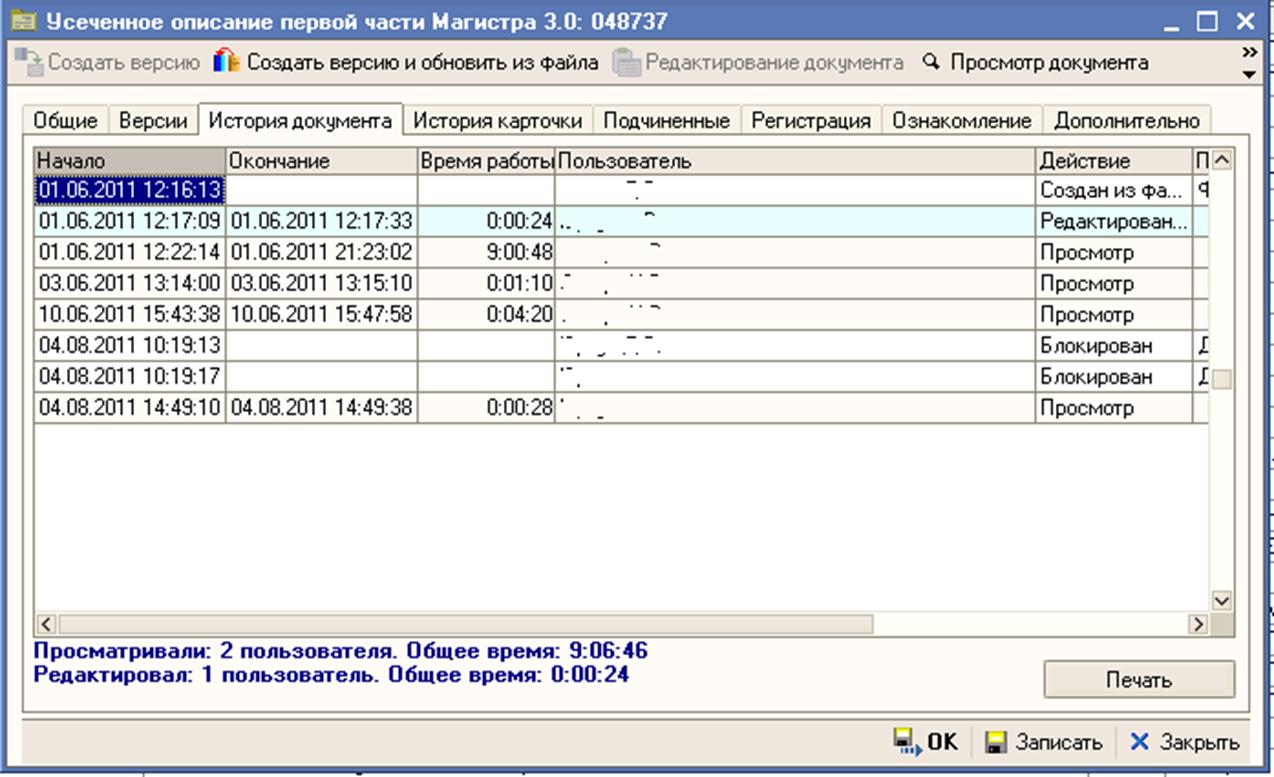Open the Версии tab
This screenshot has height=777, width=1274.
click(153, 121)
